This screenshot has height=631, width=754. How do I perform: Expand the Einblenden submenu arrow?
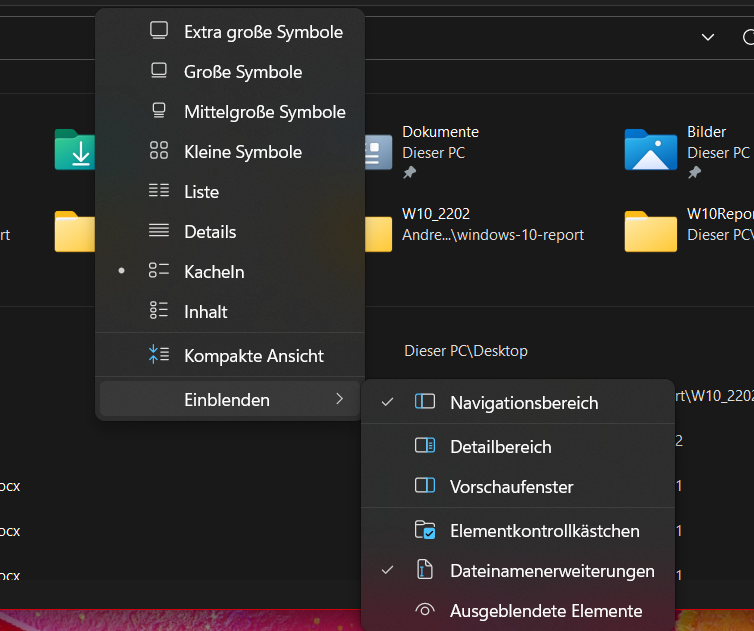[x=339, y=399]
